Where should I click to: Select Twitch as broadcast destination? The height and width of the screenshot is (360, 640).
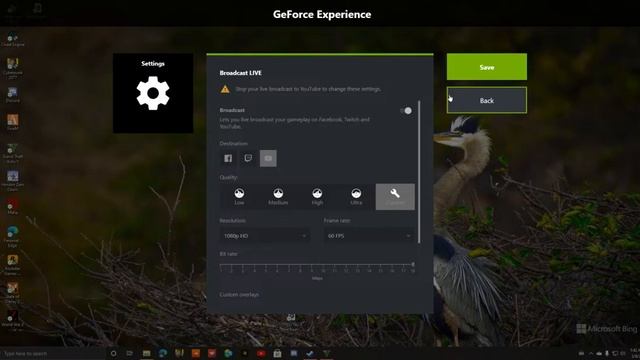tap(248, 158)
